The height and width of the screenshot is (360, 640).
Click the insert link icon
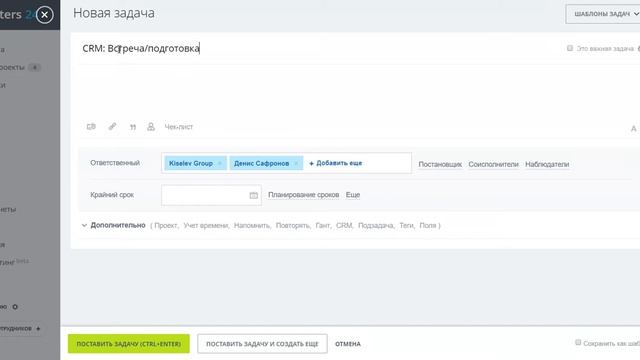[x=112, y=127]
